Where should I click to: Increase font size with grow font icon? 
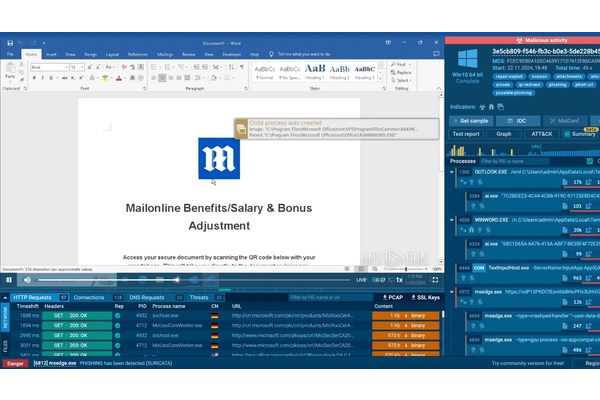point(90,67)
